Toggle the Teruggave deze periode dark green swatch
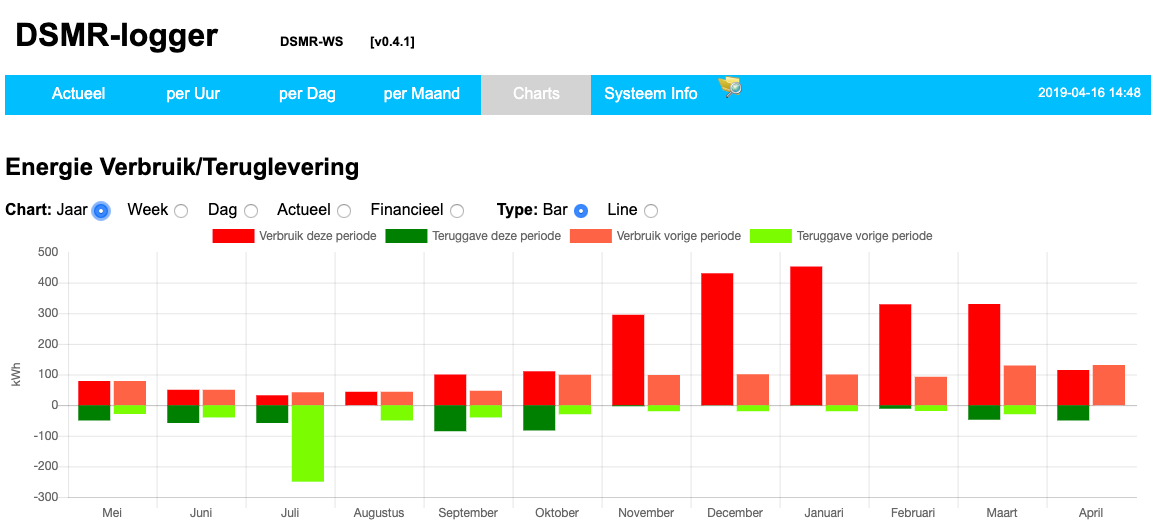The width and height of the screenshot is (1157, 532). tap(406, 236)
